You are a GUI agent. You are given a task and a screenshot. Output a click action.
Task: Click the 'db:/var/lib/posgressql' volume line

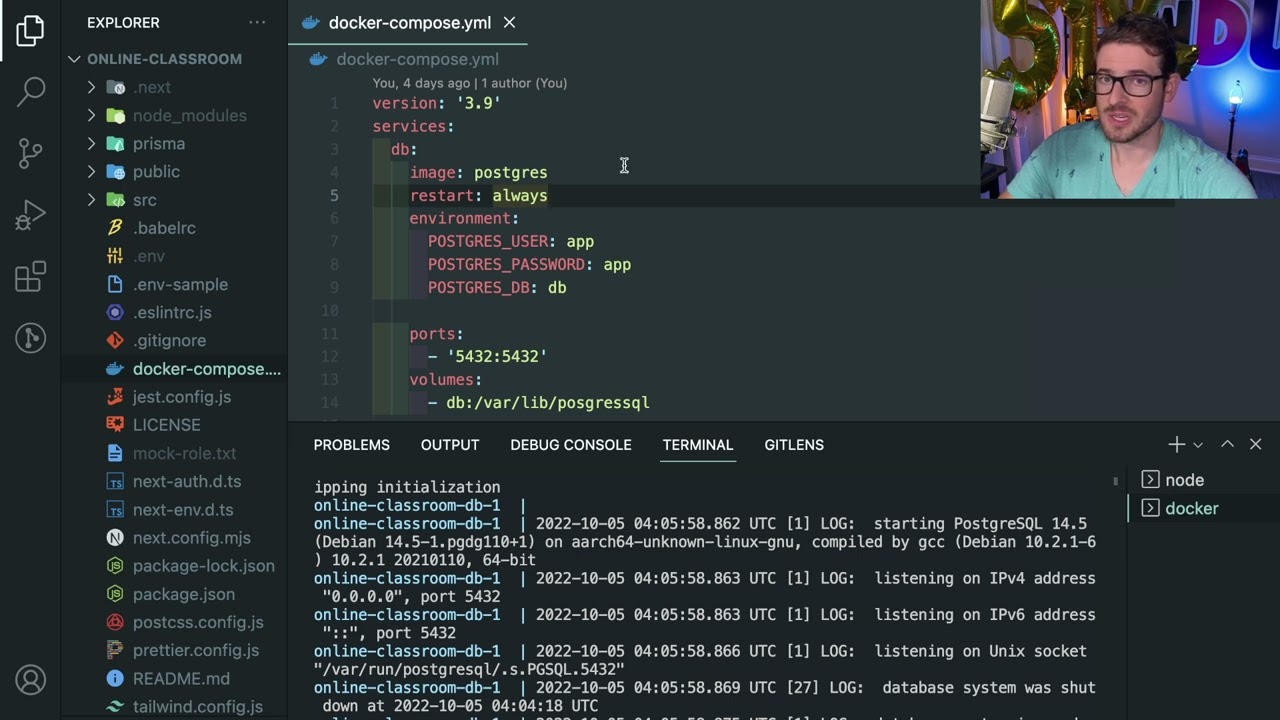[547, 402]
